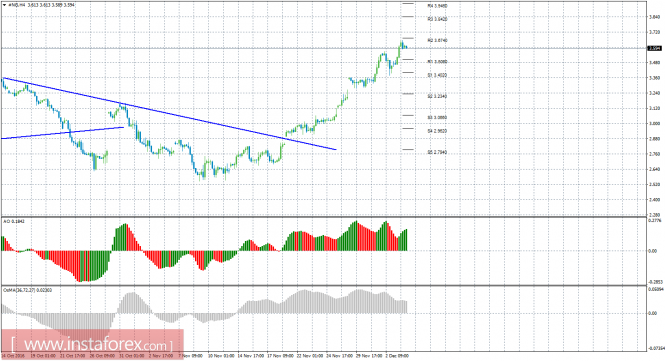Screen dimensions: 665x361
Task: Click the R1 pivot level label
Action: pyautogui.click(x=437, y=62)
